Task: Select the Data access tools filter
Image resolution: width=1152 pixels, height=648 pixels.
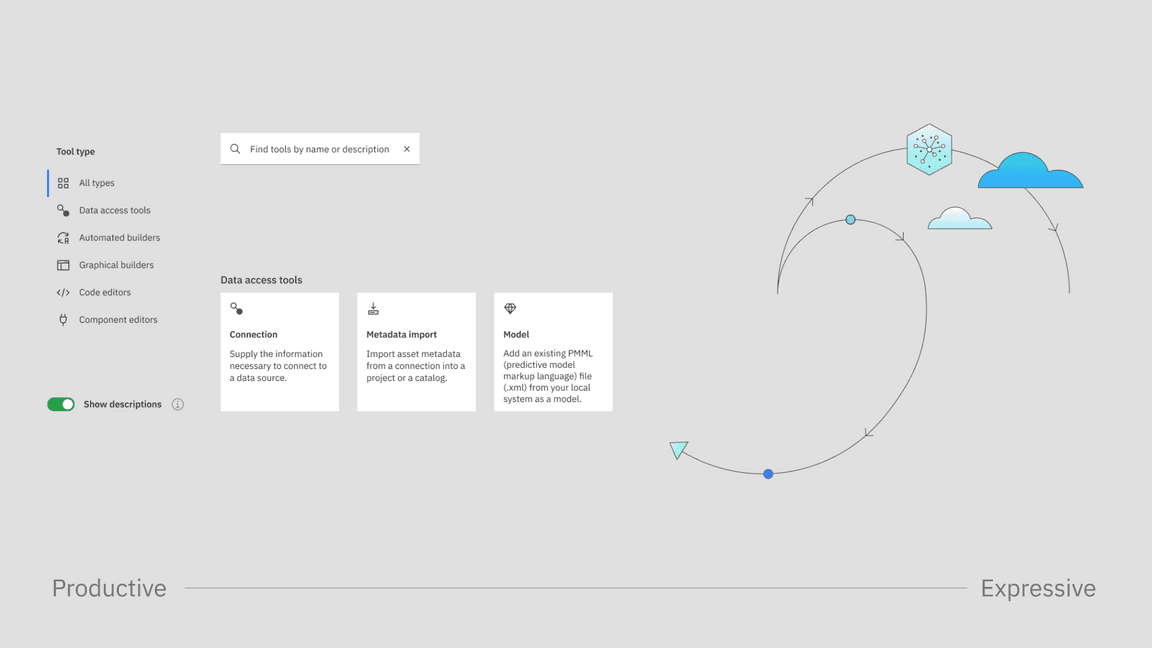Action: click(114, 211)
